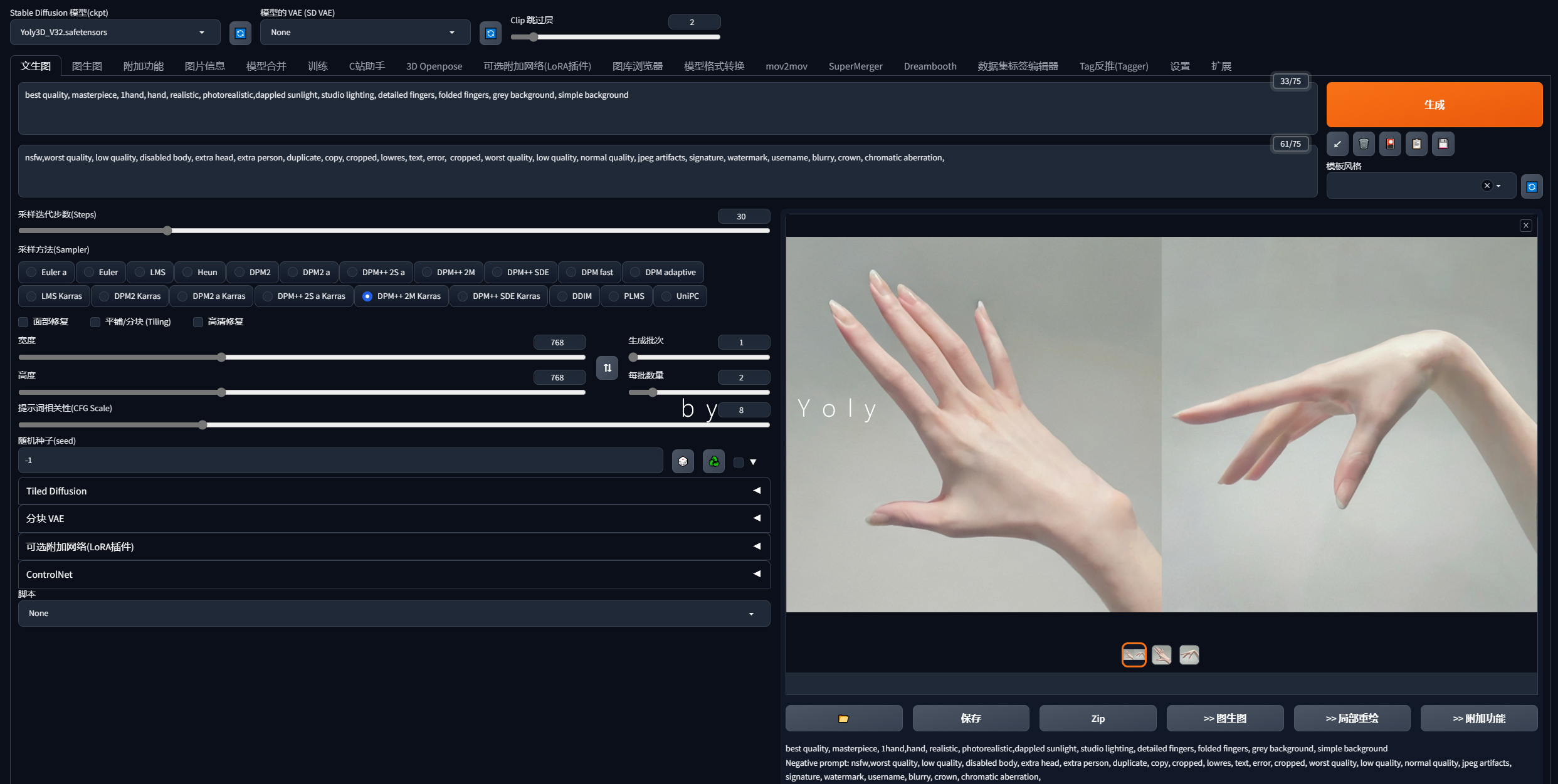Click the dice icon to randomize seed
The width and height of the screenshot is (1558, 784).
pos(683,461)
